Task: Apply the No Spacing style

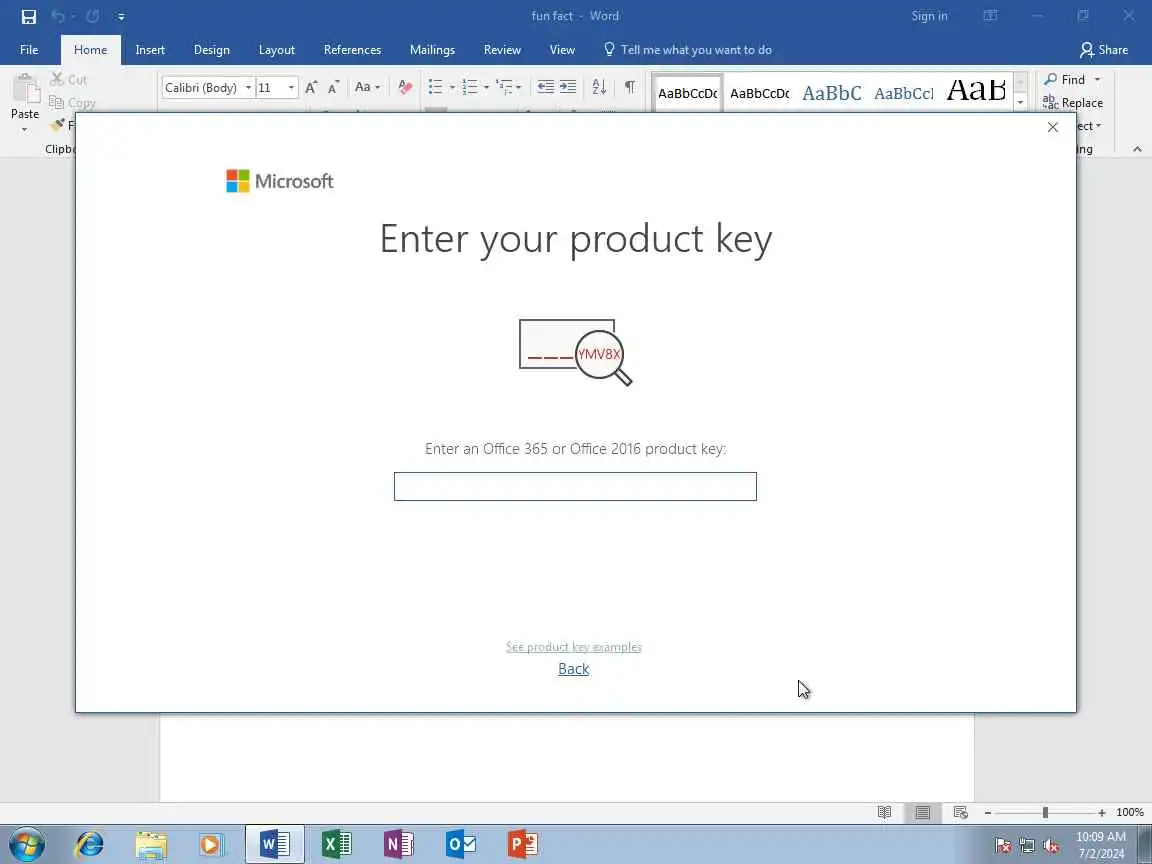Action: click(x=760, y=93)
